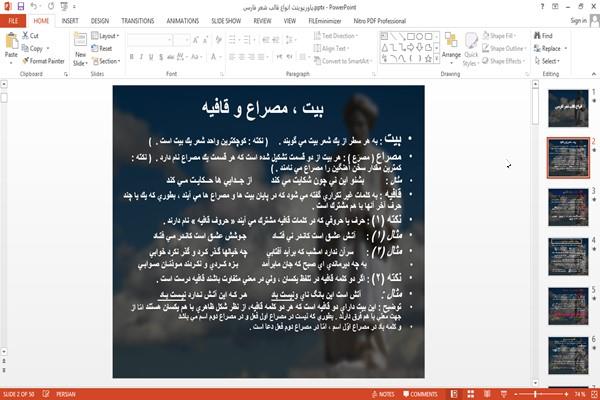Click the New Slide icon
Viewport: 600px width, 400px height.
tap(80, 41)
